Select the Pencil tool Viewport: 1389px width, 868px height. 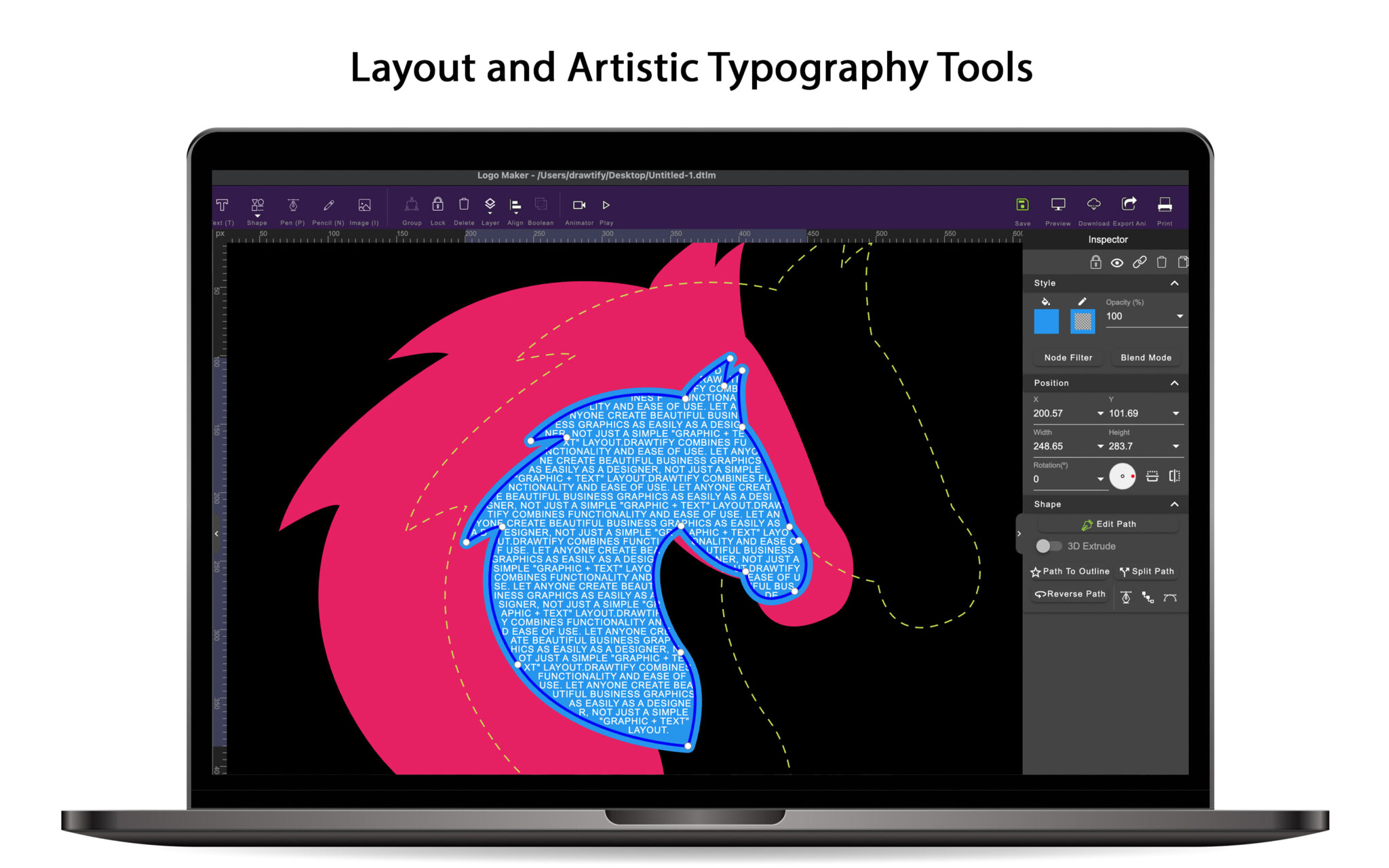328,205
